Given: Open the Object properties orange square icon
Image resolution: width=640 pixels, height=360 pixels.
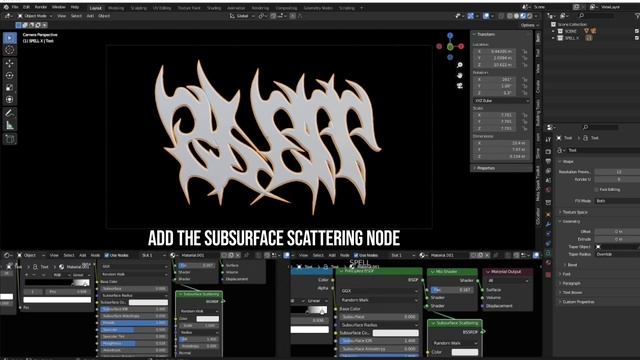Looking at the screenshot, I should (x=548, y=214).
